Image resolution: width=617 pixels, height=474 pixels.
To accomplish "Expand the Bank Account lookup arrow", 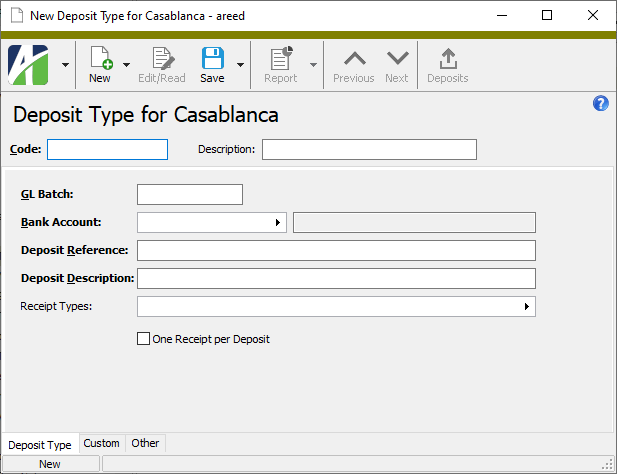I will [278, 223].
